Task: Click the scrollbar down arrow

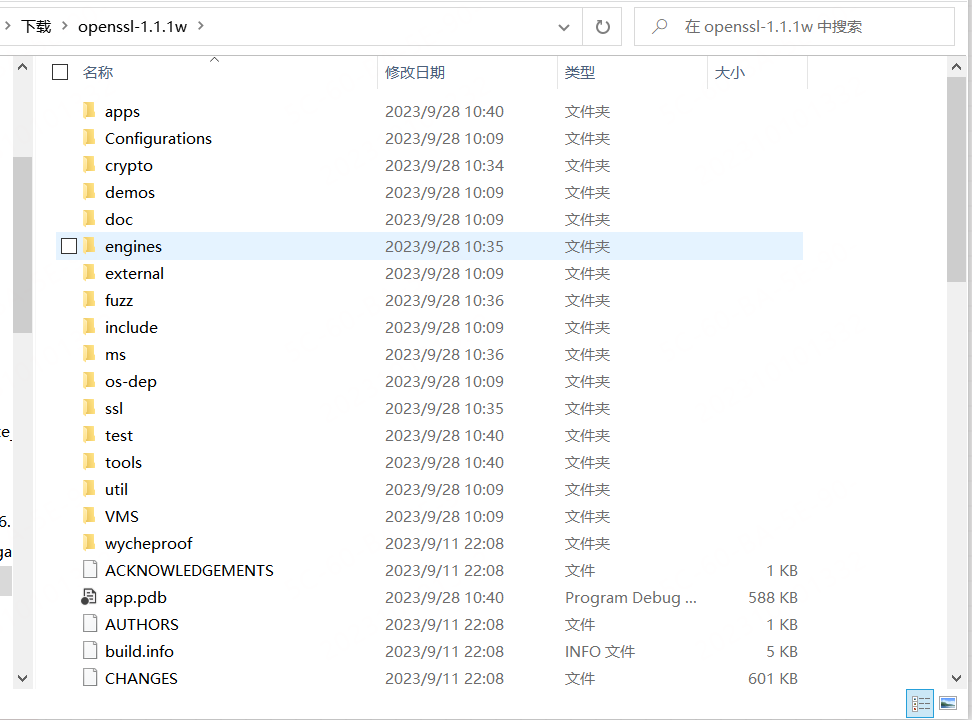Action: pos(957,678)
